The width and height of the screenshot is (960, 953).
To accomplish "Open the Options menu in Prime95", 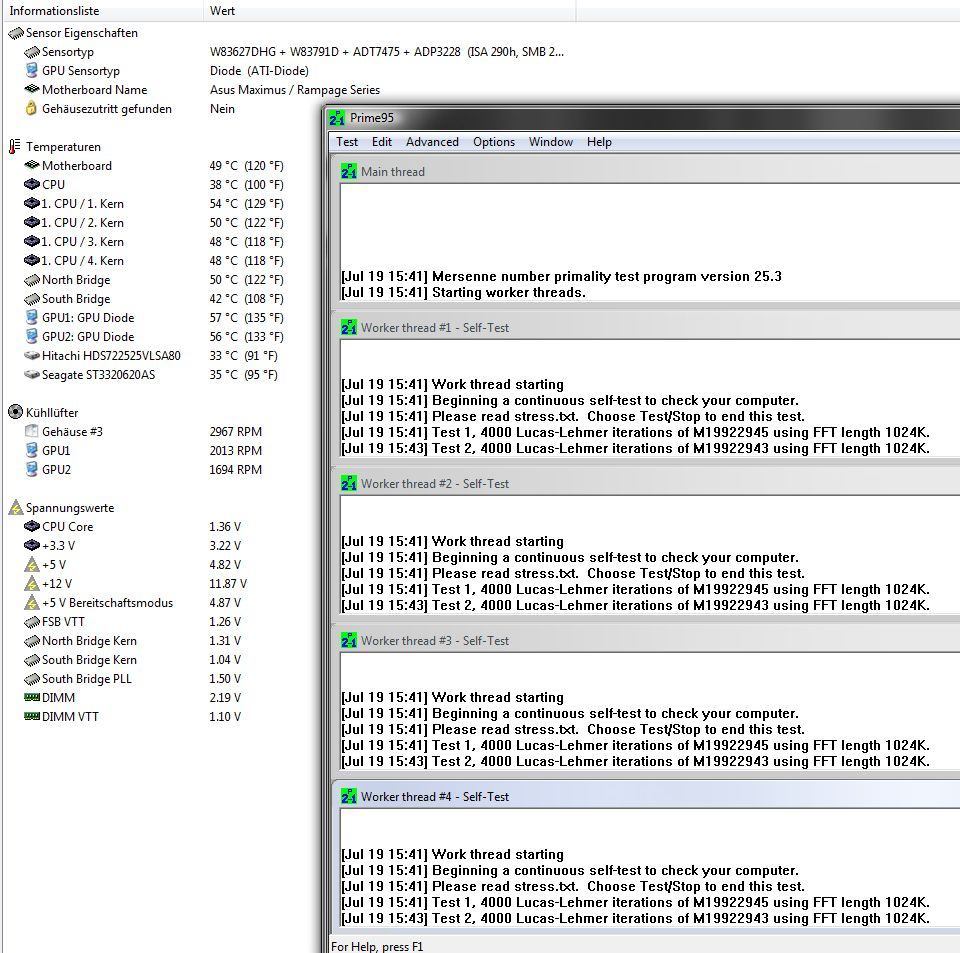I will click(x=493, y=142).
